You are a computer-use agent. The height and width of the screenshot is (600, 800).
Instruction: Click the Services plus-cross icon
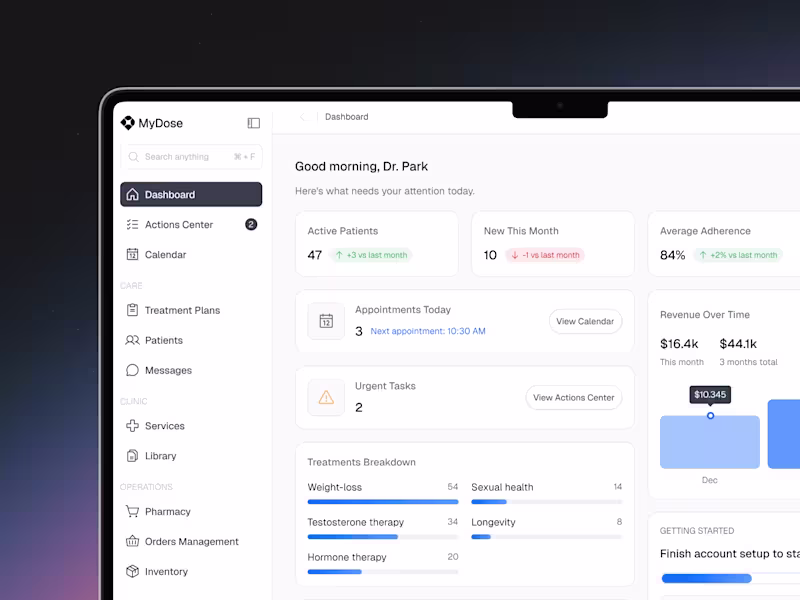click(x=132, y=426)
